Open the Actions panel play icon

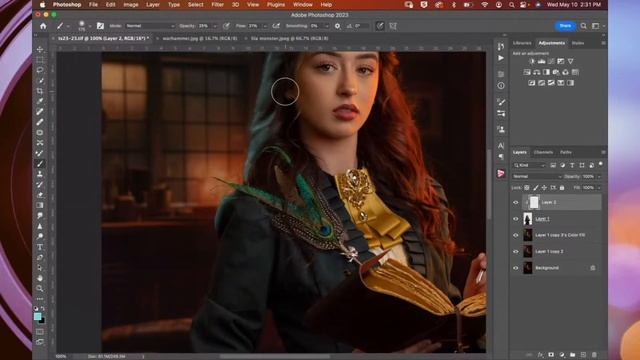pos(501,58)
